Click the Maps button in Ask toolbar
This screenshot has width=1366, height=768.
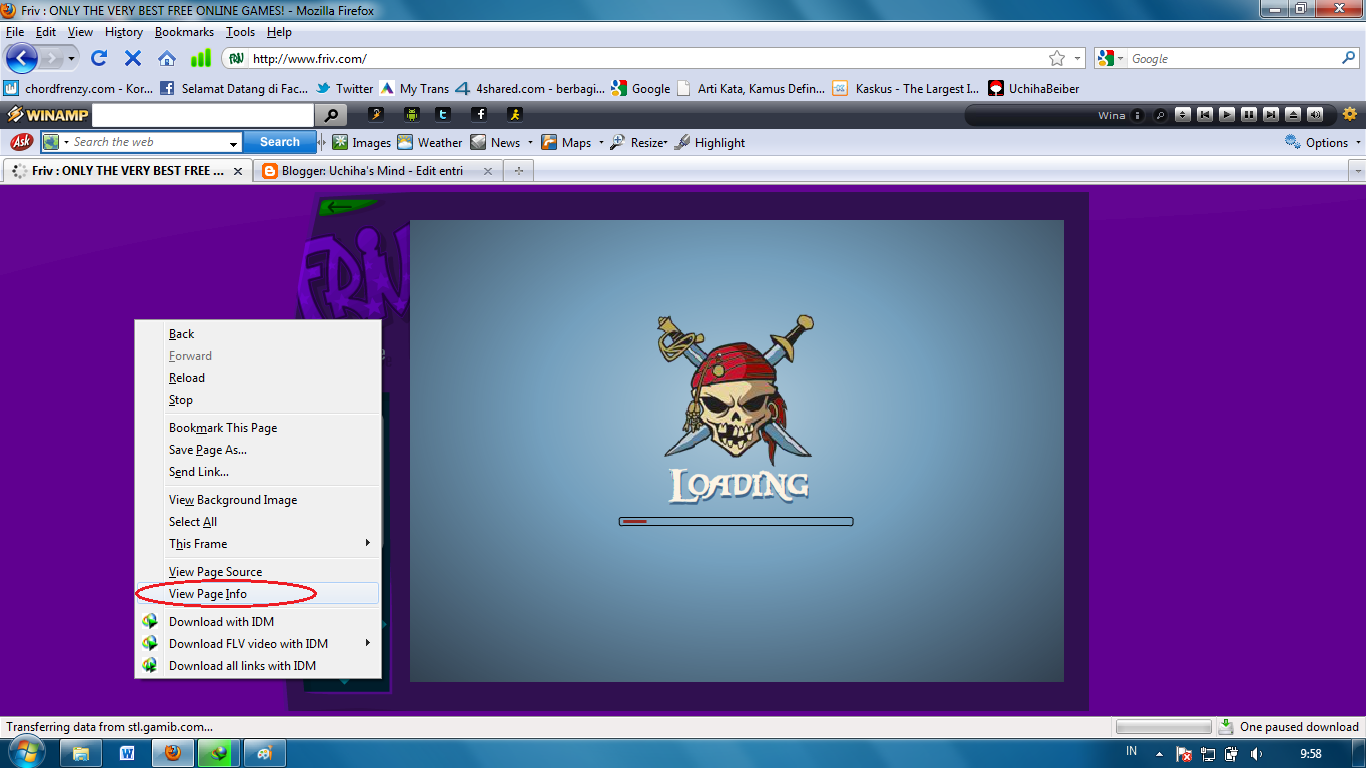(x=566, y=142)
